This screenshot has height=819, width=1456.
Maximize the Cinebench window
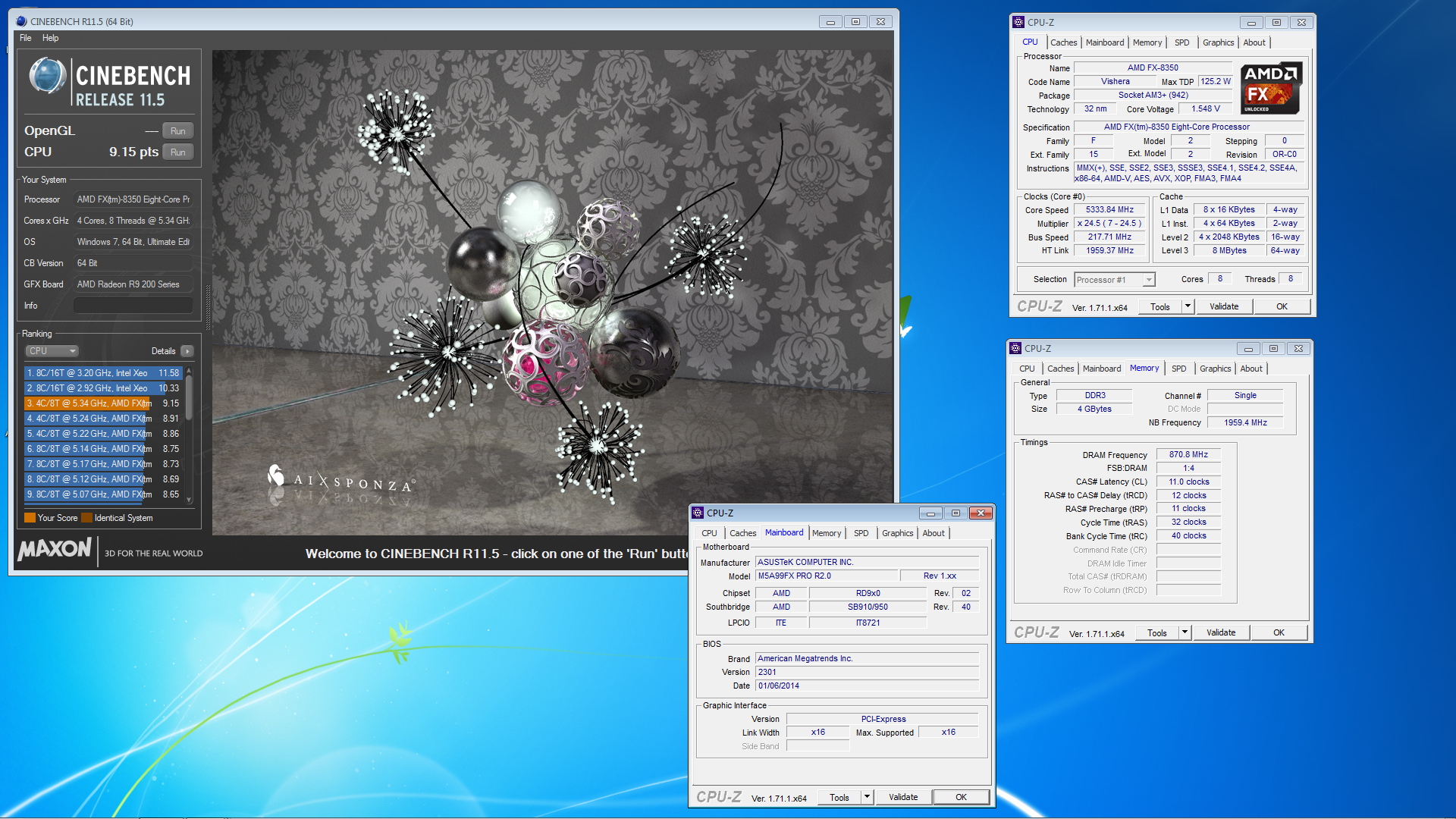click(855, 22)
